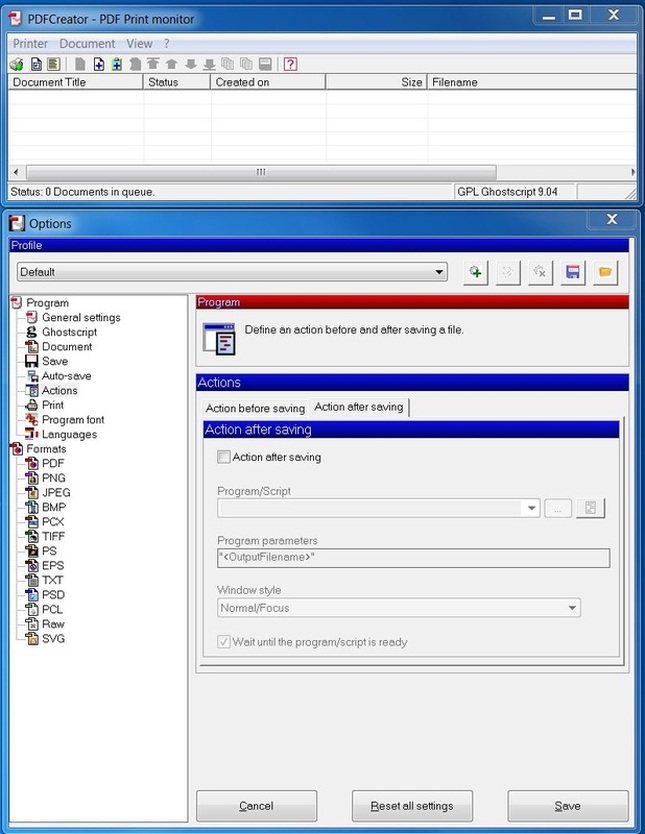Click the add document icon with a blue plus
The height and width of the screenshot is (834, 645).
click(99, 64)
